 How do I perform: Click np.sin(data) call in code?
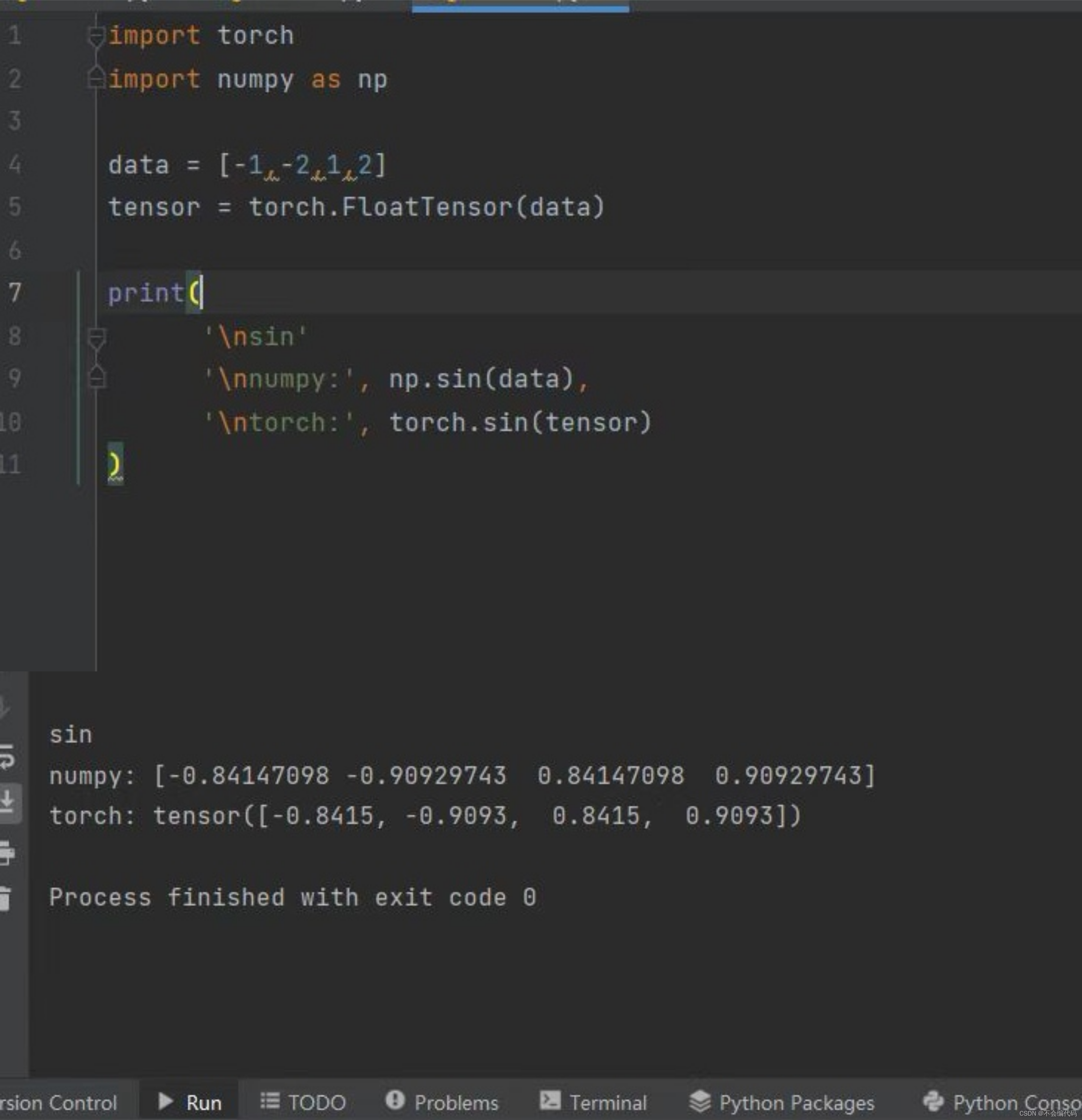coord(481,379)
